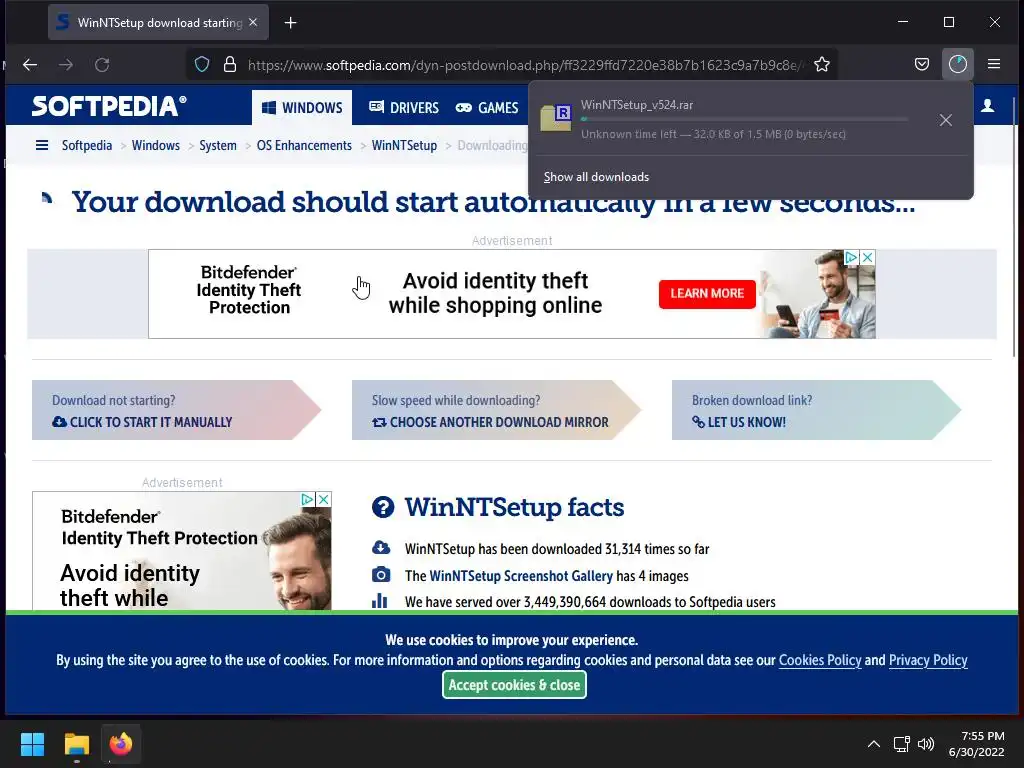
Task: Open the Windows Start menu
Action: tap(32, 744)
